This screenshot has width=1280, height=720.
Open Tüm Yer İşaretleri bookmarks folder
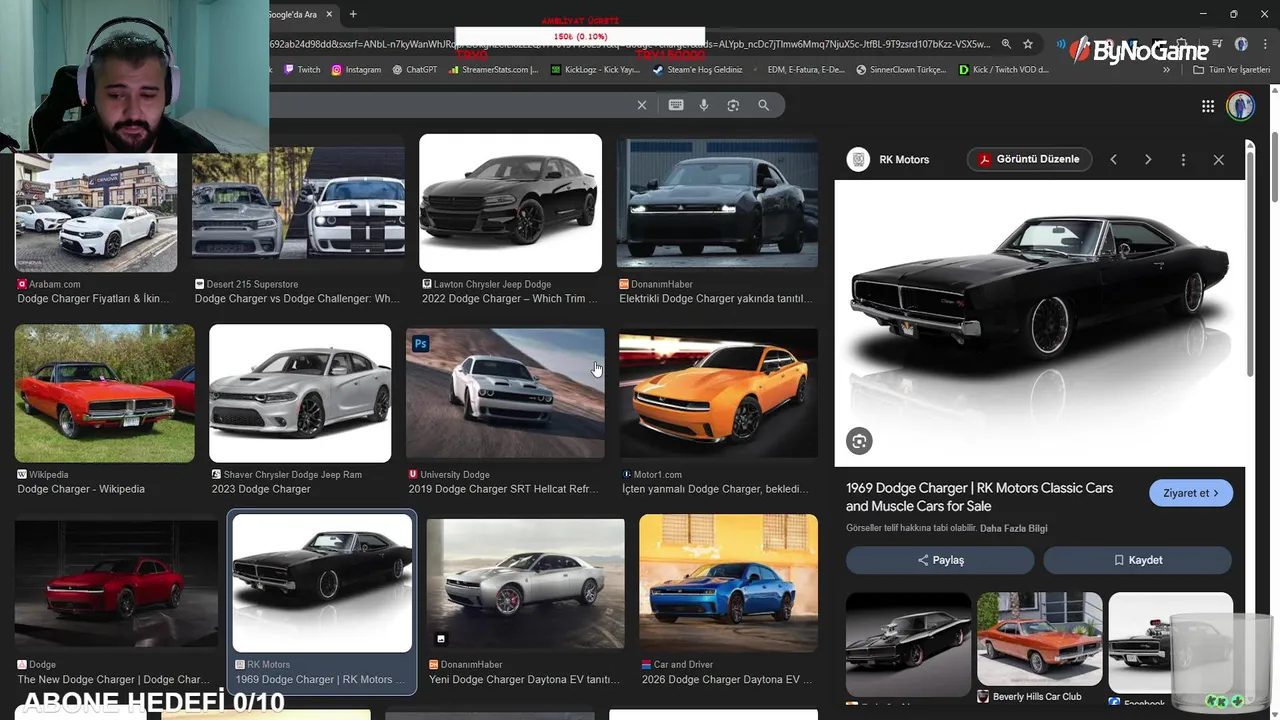[1231, 70]
